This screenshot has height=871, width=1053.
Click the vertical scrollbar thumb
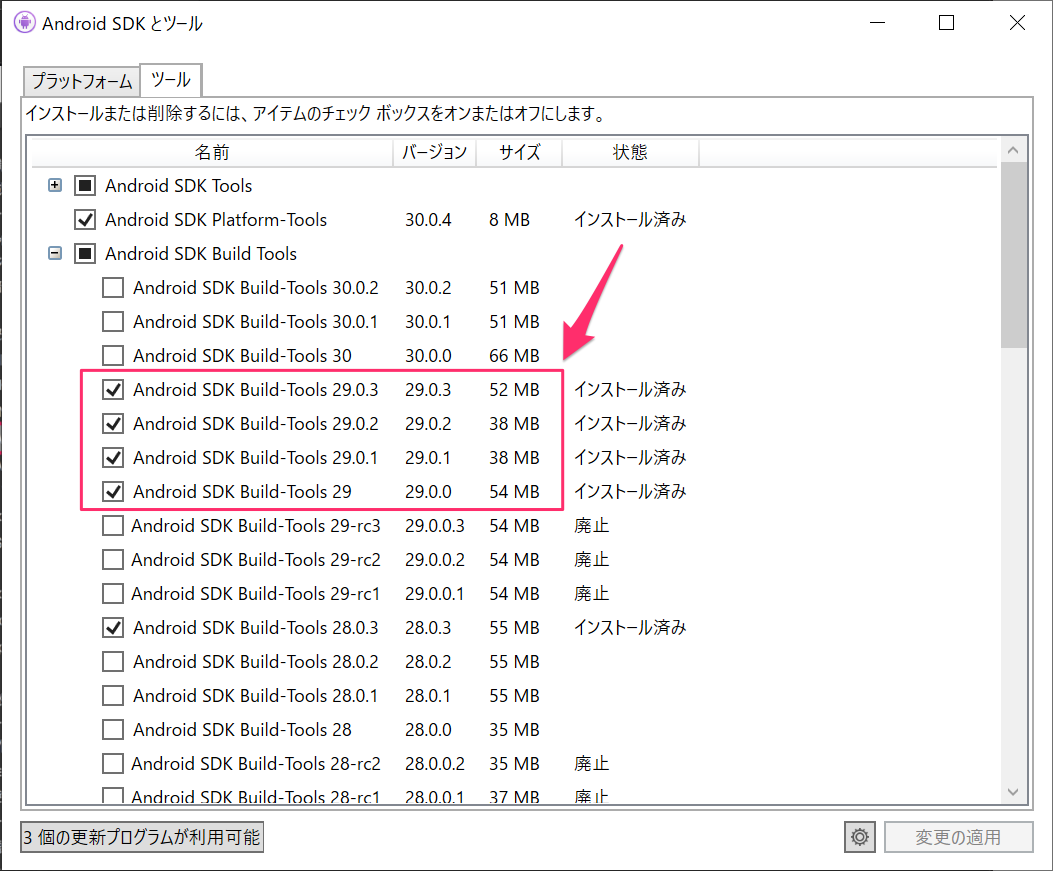[1013, 255]
